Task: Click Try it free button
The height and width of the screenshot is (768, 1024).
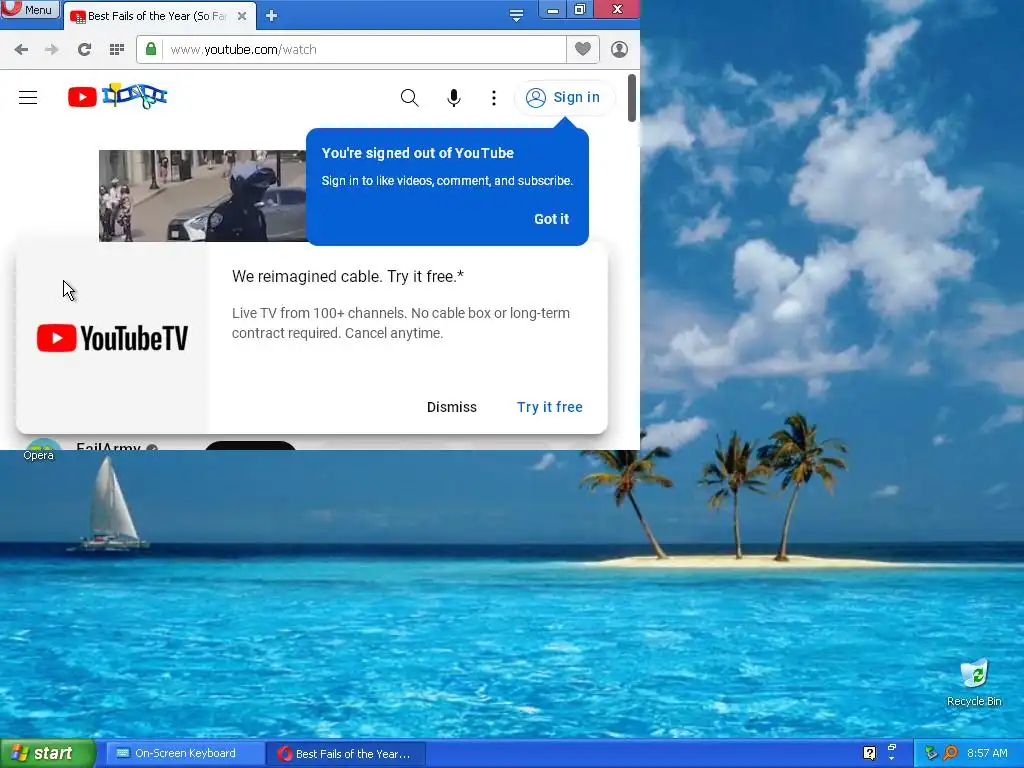Action: 550,408
